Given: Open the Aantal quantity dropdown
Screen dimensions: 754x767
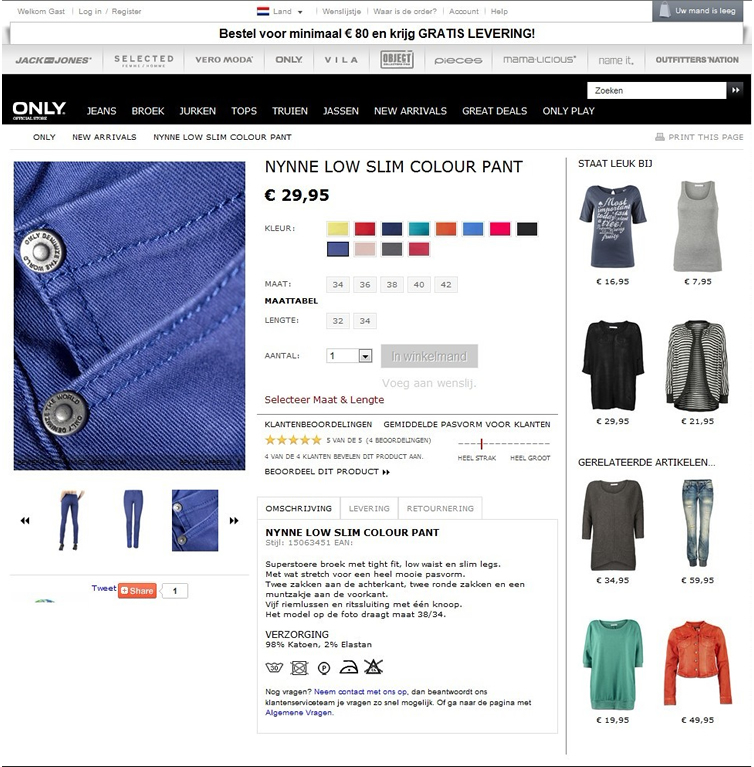Looking at the screenshot, I should (x=365, y=356).
